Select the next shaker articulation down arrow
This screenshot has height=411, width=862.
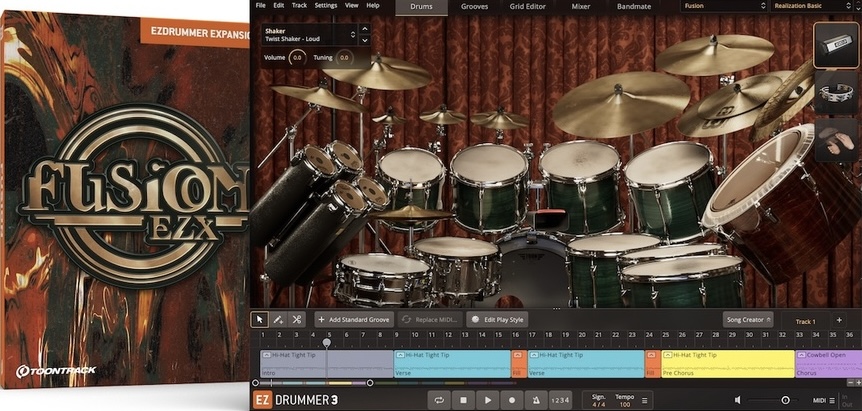click(364, 40)
